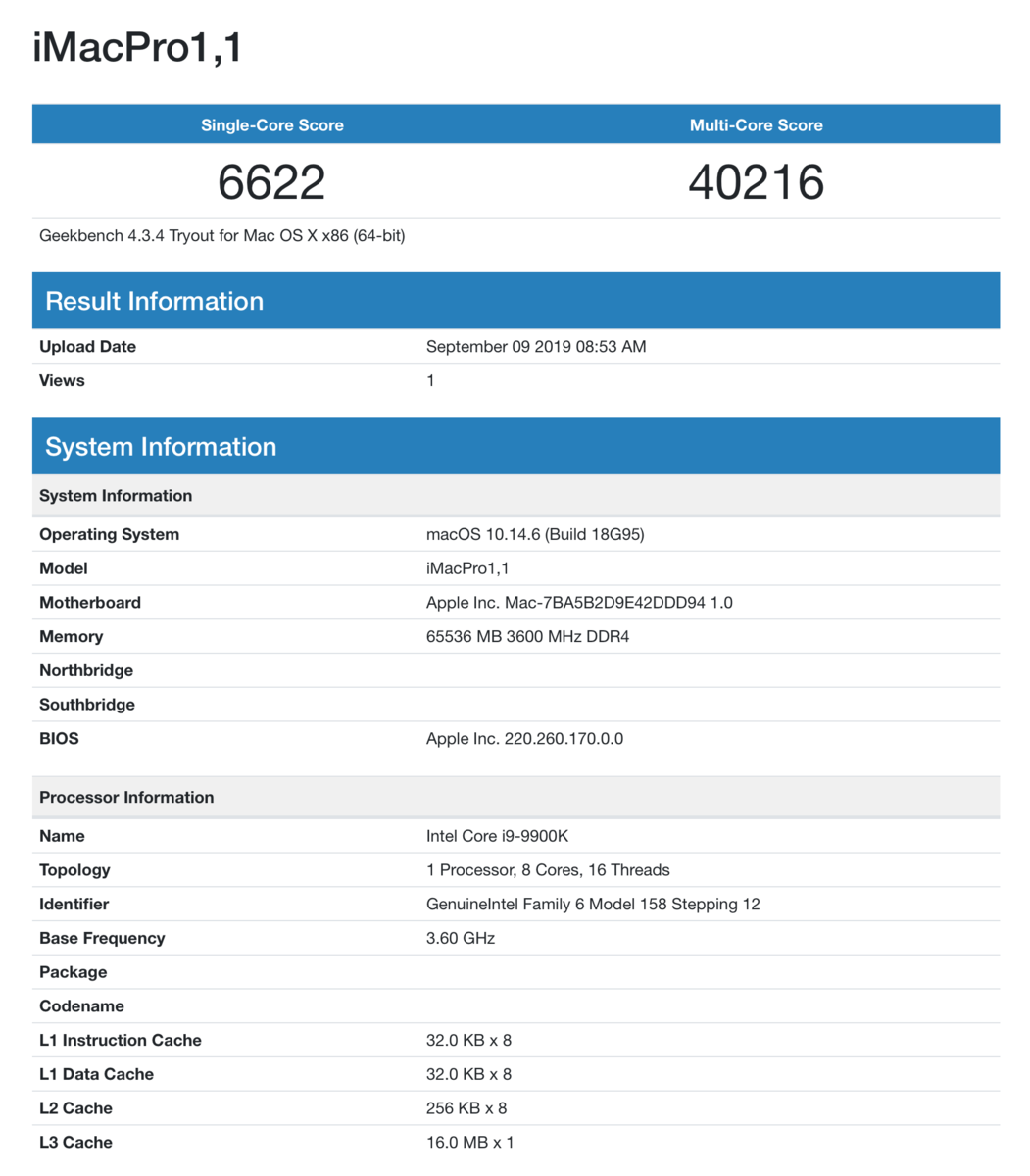Select the 16.0 MB x 1 value

click(470, 1142)
